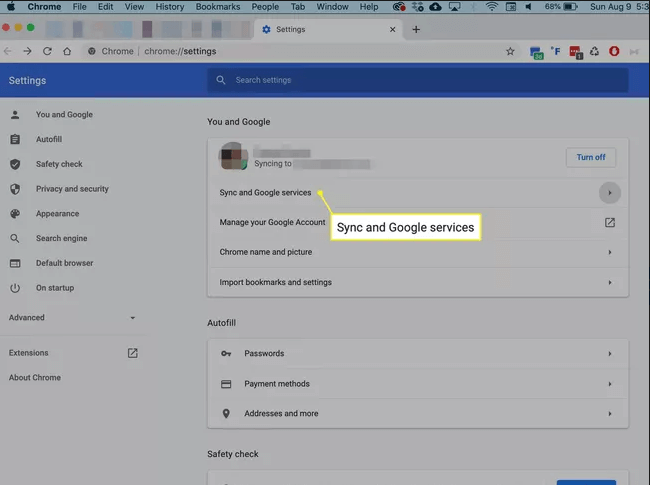Open the Bookmarks menu

[x=218, y=7]
